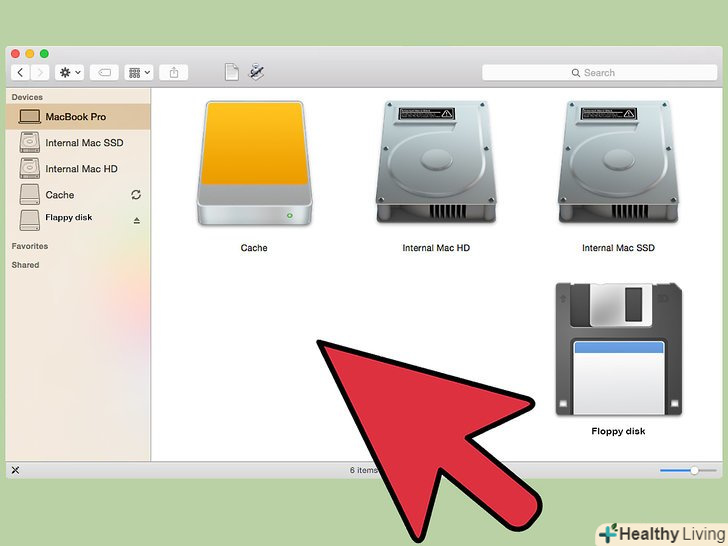
Task: Select the orange Cache drive icon
Action: 254,163
